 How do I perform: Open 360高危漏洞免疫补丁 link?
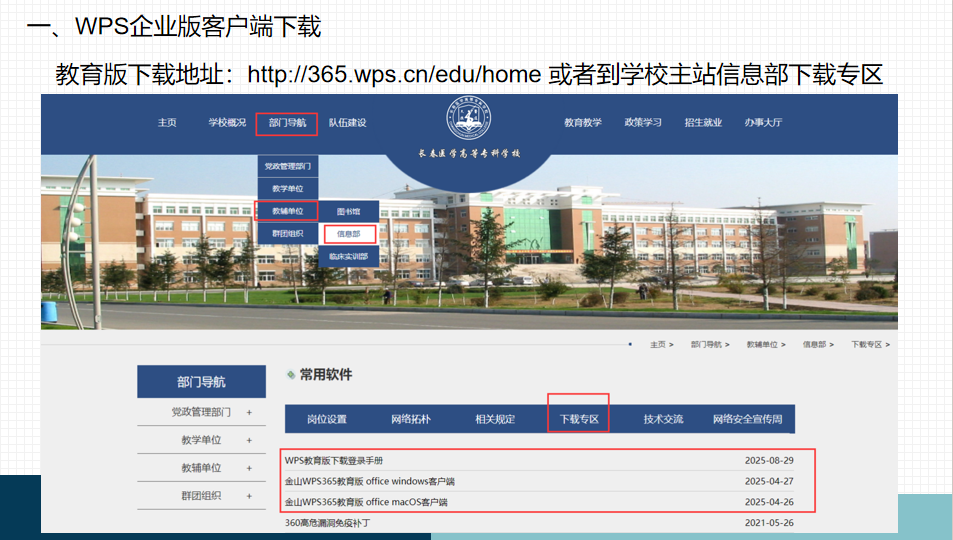coord(327,522)
